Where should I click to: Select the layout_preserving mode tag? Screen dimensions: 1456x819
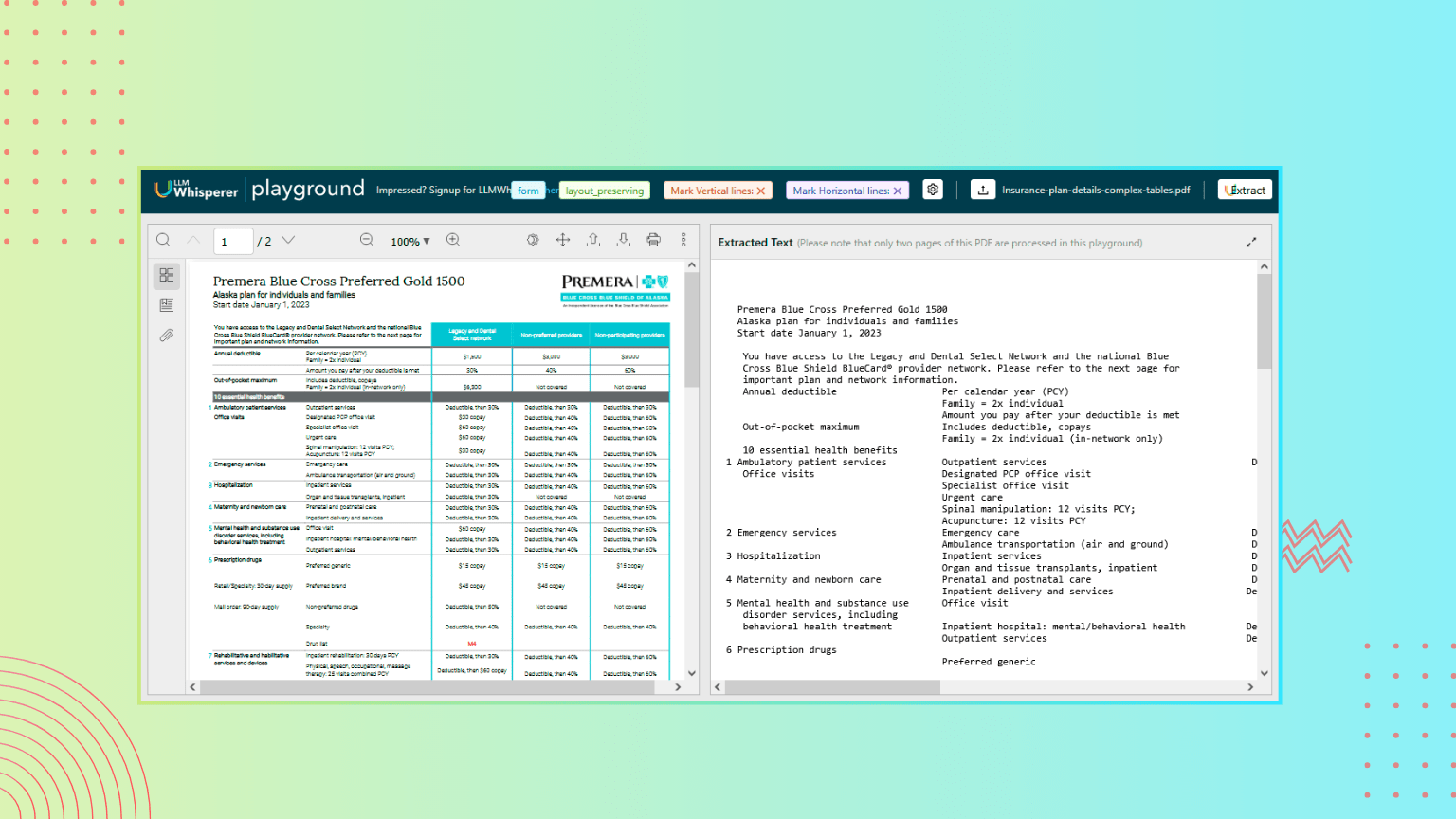[x=604, y=191]
